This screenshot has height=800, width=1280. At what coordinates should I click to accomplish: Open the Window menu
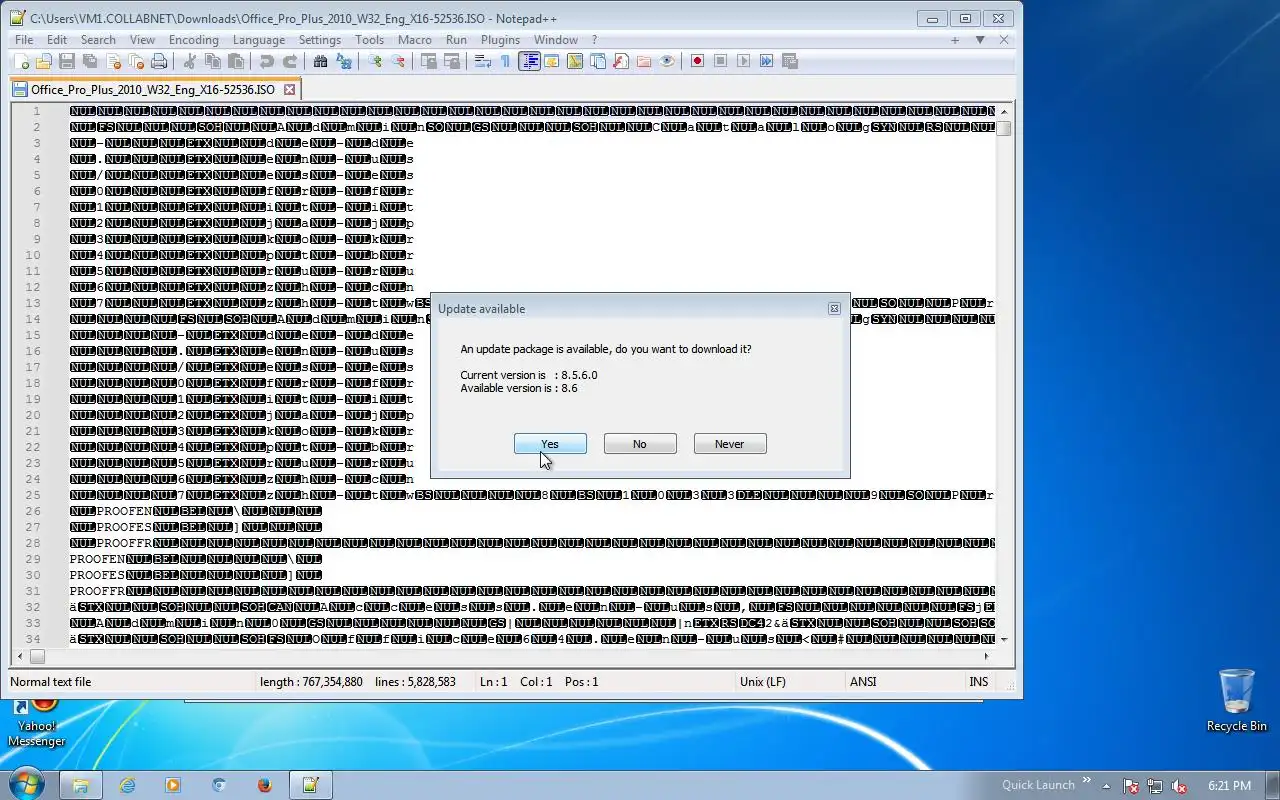pos(556,40)
